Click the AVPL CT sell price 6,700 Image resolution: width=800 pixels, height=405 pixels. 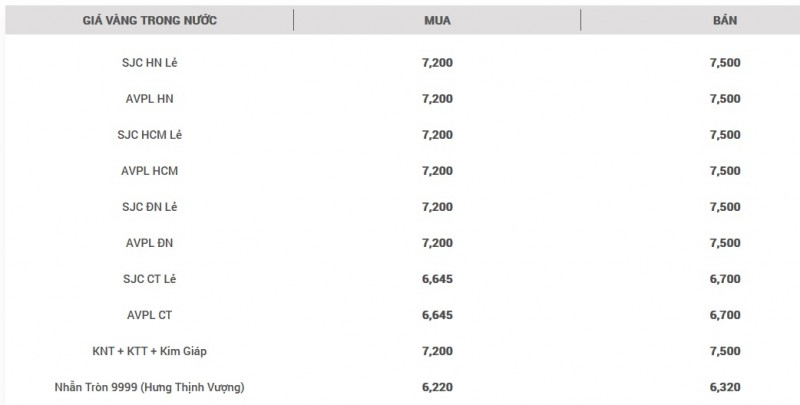(724, 315)
